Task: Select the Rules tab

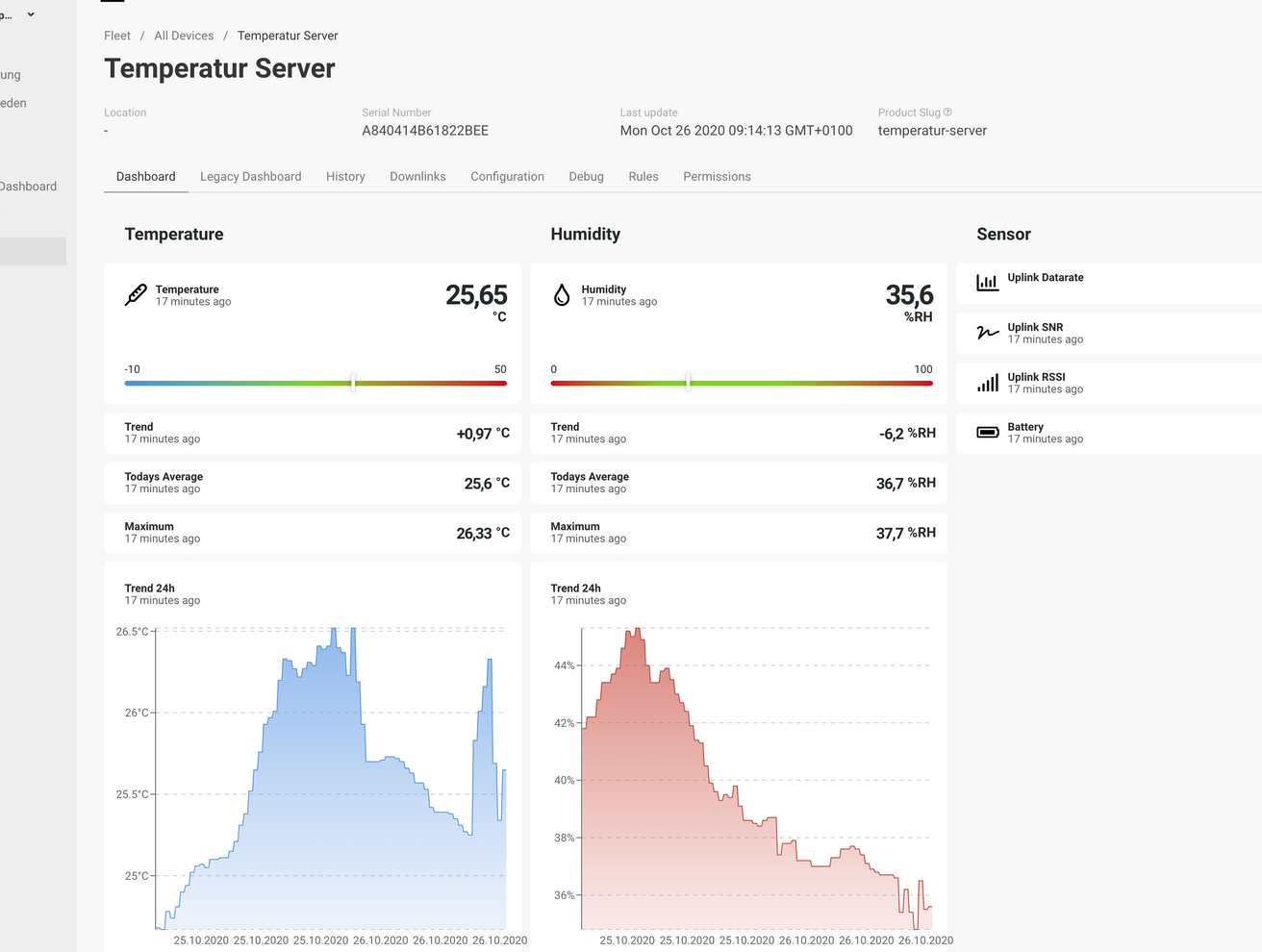Action: click(644, 176)
